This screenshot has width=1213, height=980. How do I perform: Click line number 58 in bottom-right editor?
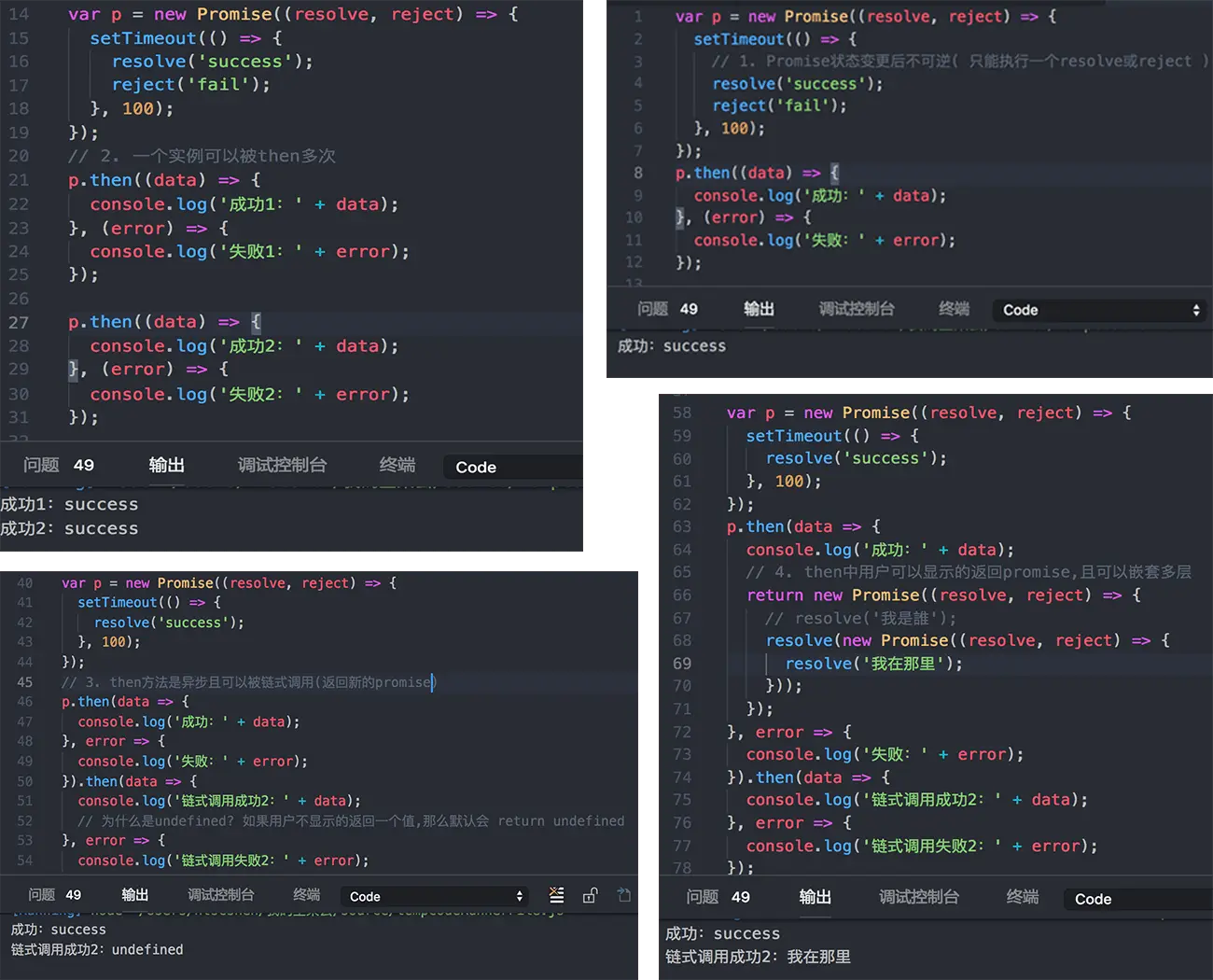[682, 413]
